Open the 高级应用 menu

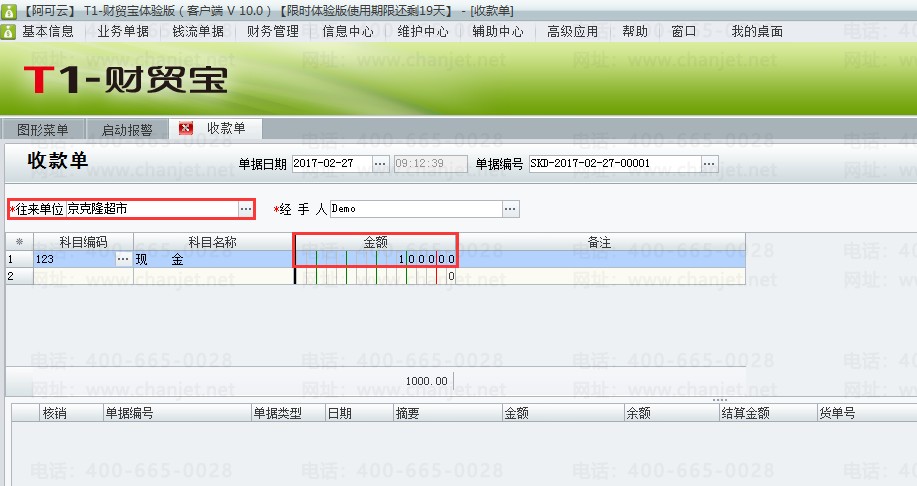(572, 32)
